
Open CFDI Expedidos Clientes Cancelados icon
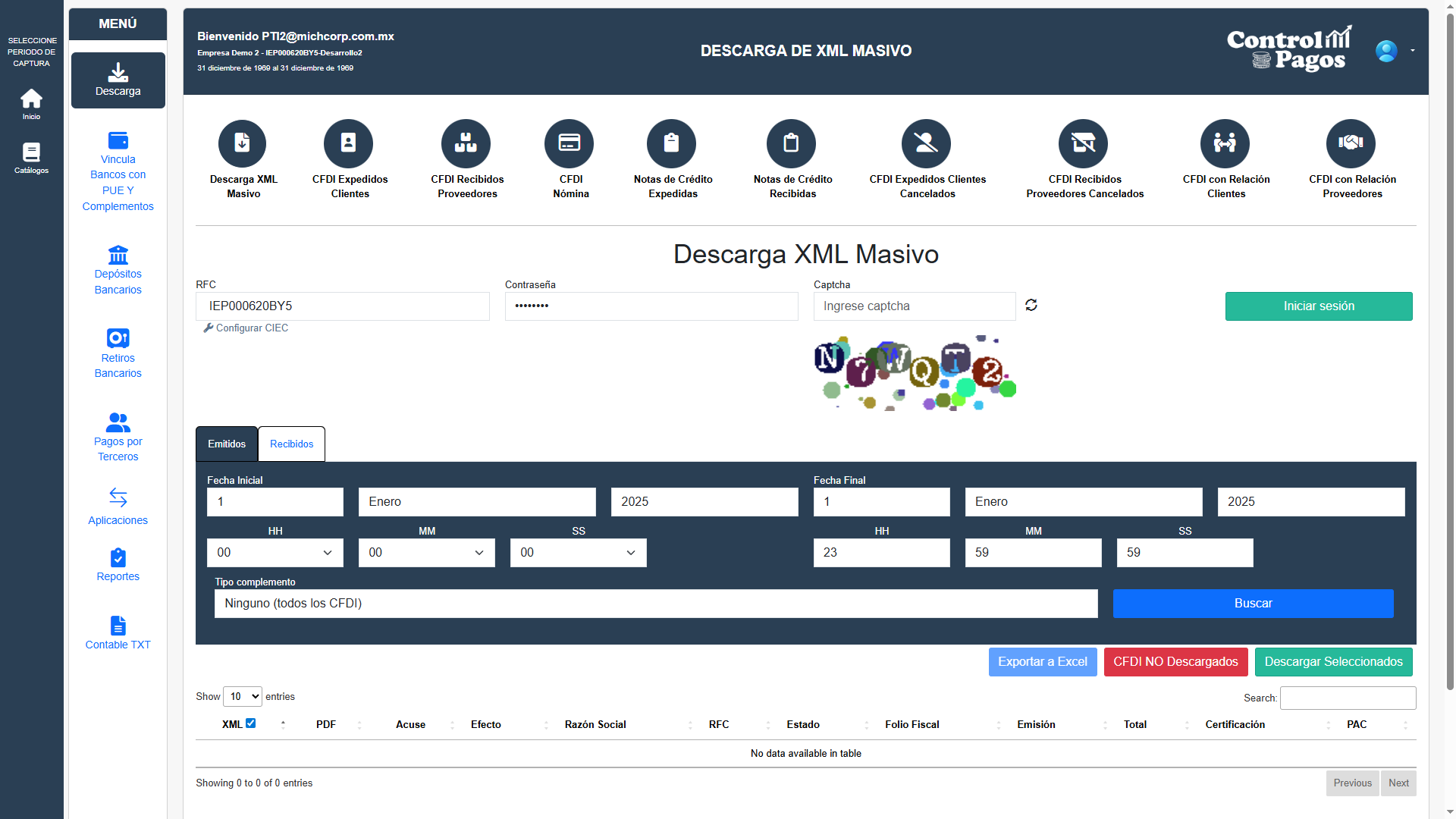(926, 143)
